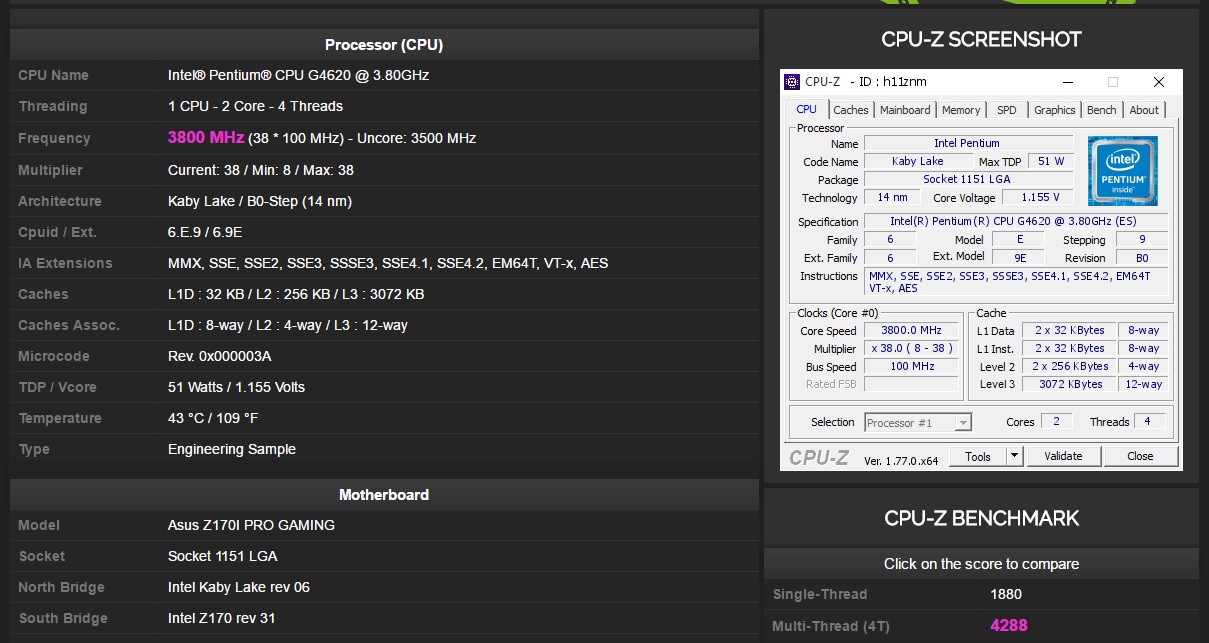Viewport: 1209px width, 643px height.
Task: Click Socket 1151 LGA in Motherboard section
Action: (x=223, y=556)
